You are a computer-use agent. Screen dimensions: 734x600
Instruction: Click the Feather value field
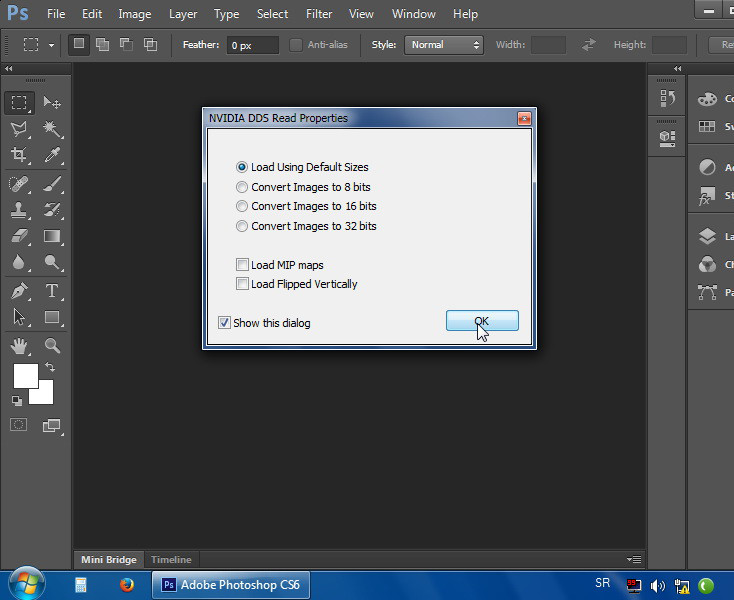pos(253,45)
